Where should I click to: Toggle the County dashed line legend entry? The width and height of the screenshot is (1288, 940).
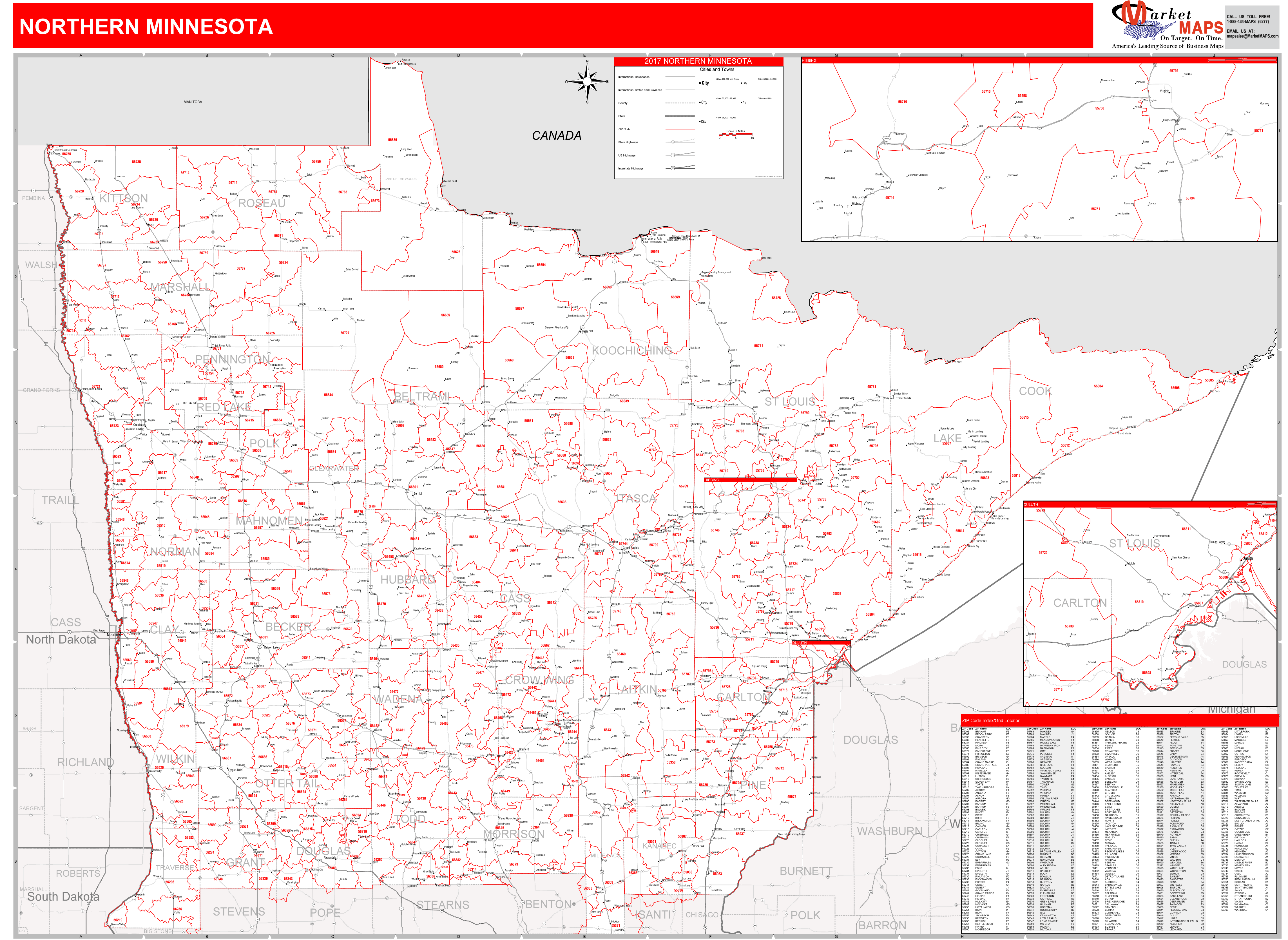[680, 103]
